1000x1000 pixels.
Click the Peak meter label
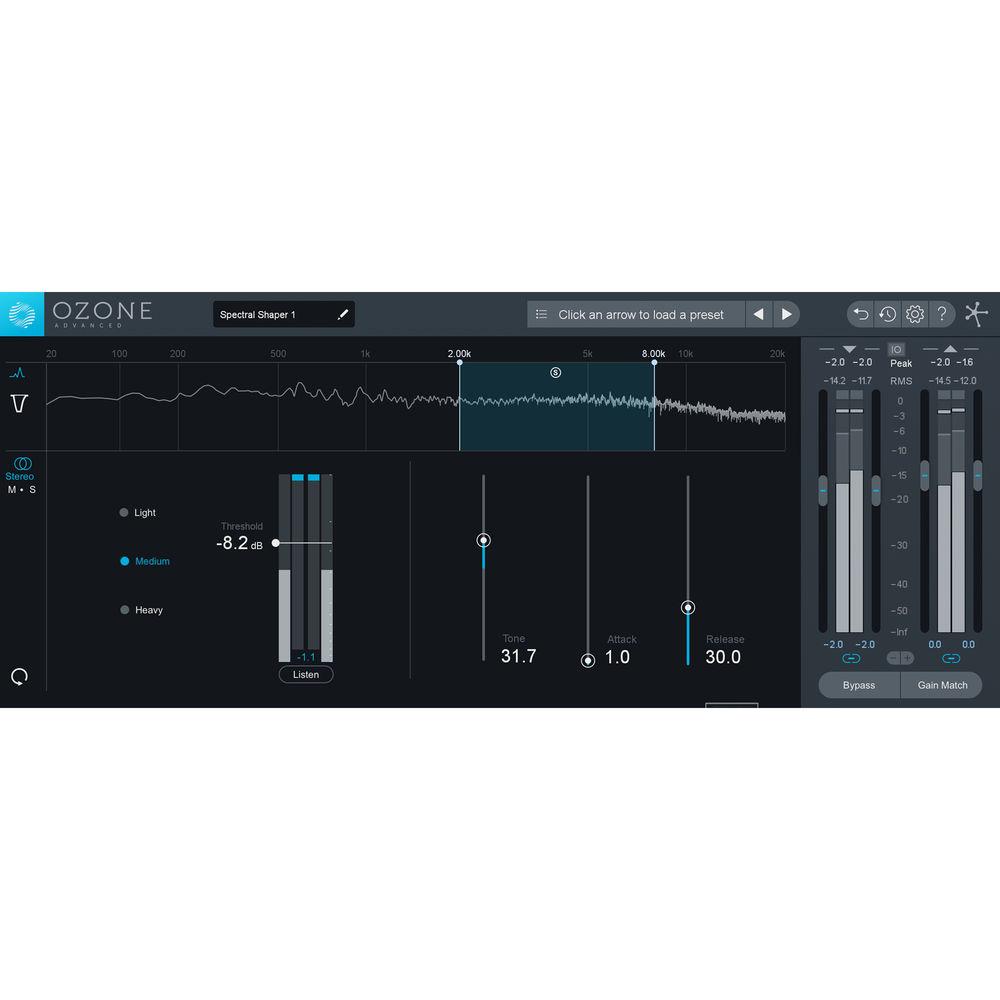[x=900, y=364]
